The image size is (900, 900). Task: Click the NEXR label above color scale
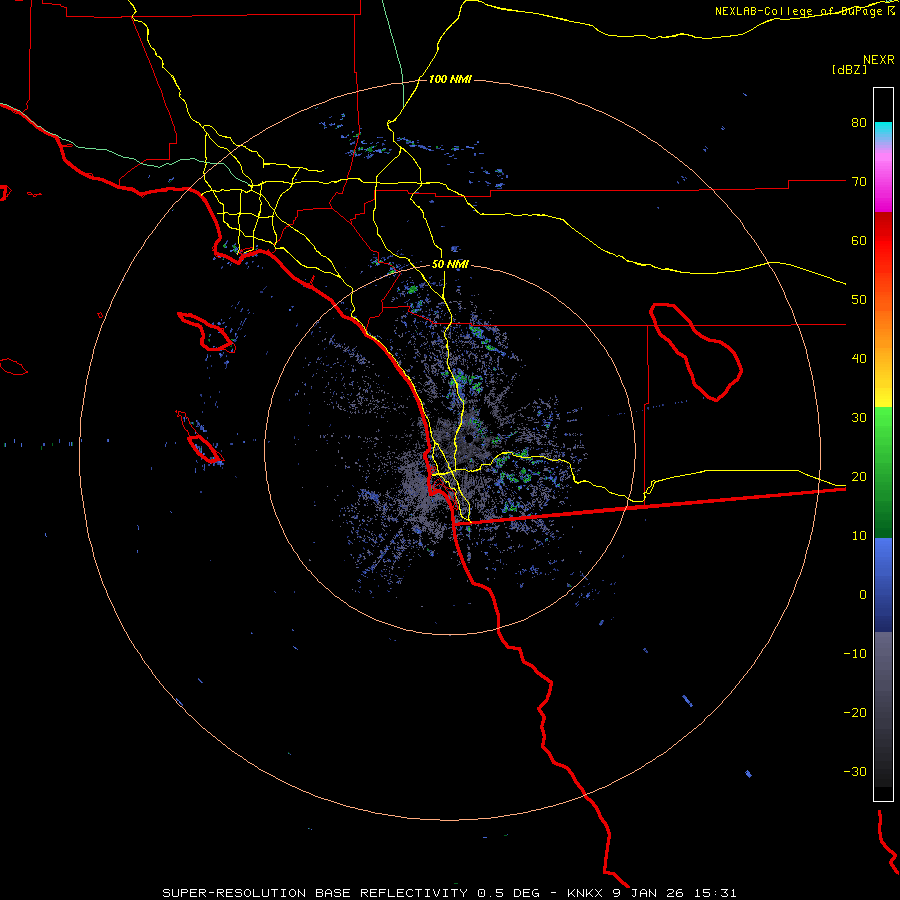(879, 59)
